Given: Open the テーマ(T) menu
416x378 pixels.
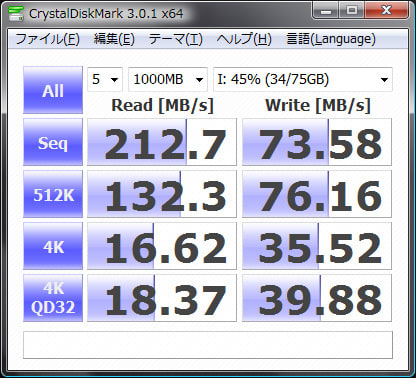Looking at the screenshot, I should pos(176,39).
